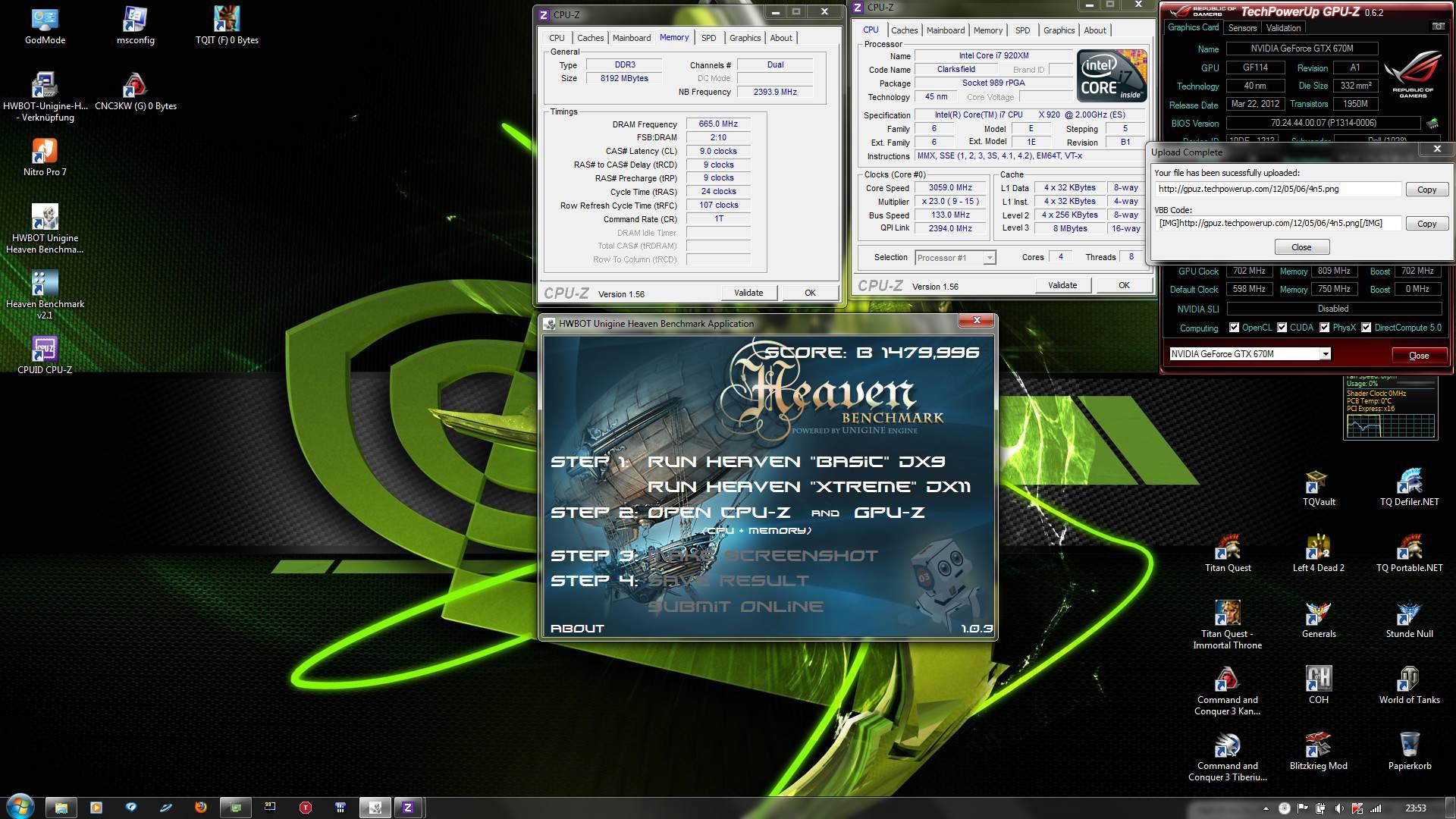Select Command and Conquer 3 Tiberium icon

pyautogui.click(x=1227, y=757)
